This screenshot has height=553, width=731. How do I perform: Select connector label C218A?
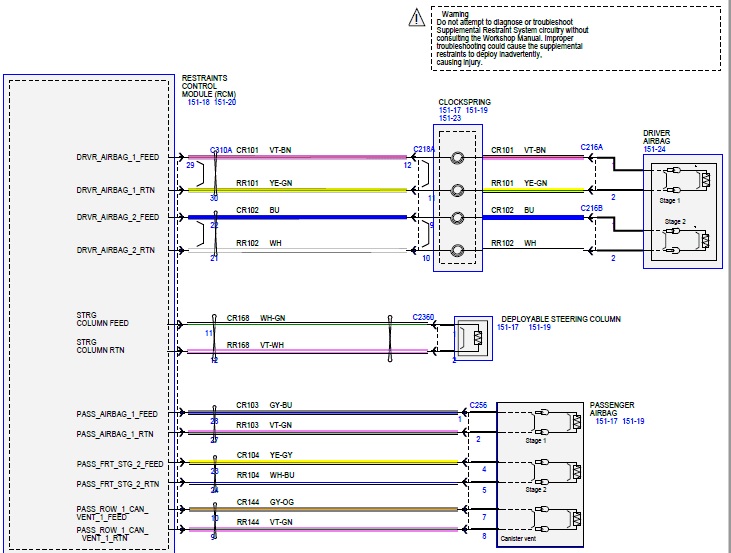(424, 149)
